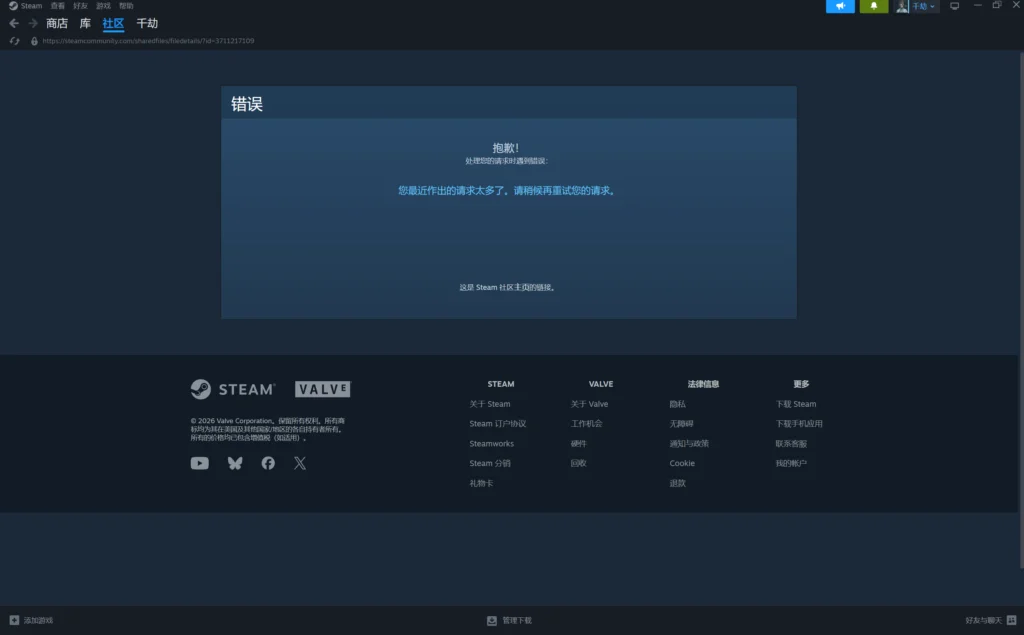The height and width of the screenshot is (635, 1024).
Task: Open the 千劫 profile tab
Action: click(147, 24)
